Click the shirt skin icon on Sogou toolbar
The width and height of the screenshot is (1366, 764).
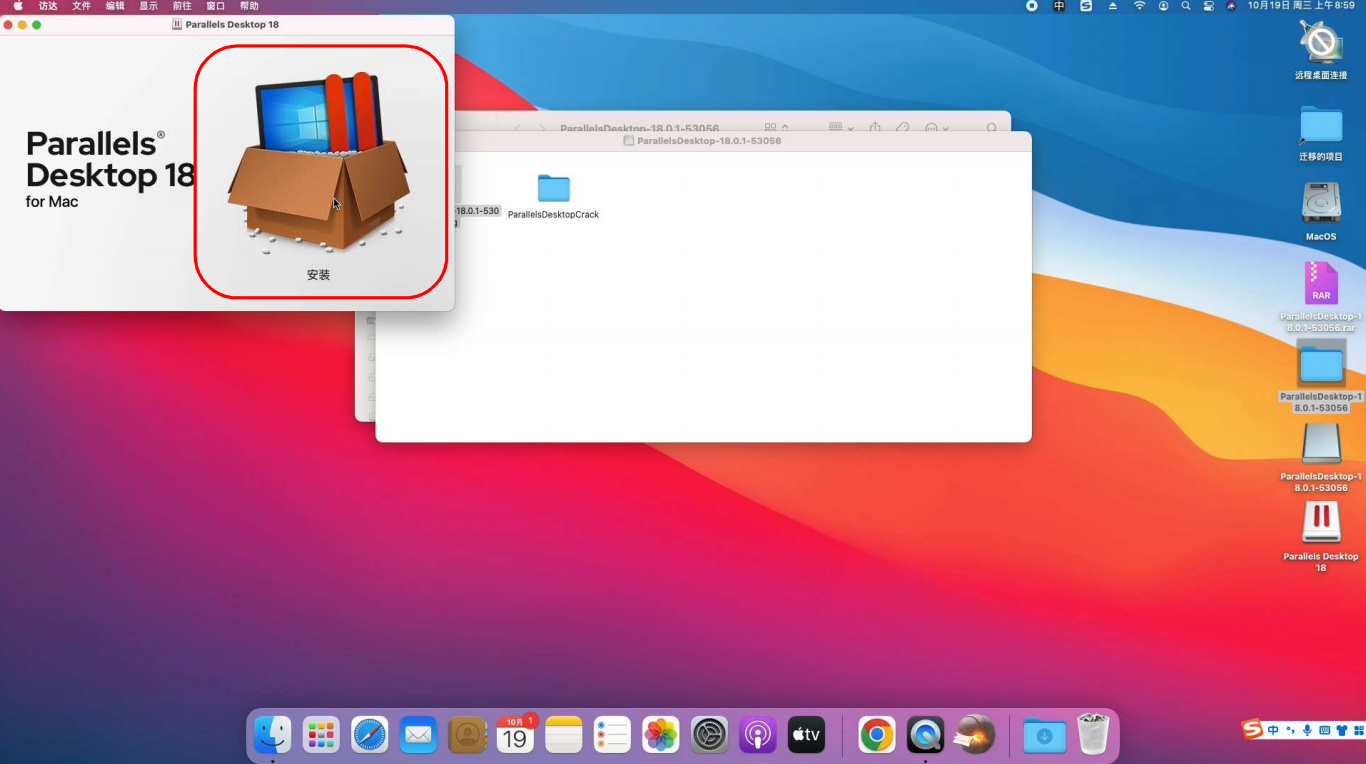[1341, 731]
